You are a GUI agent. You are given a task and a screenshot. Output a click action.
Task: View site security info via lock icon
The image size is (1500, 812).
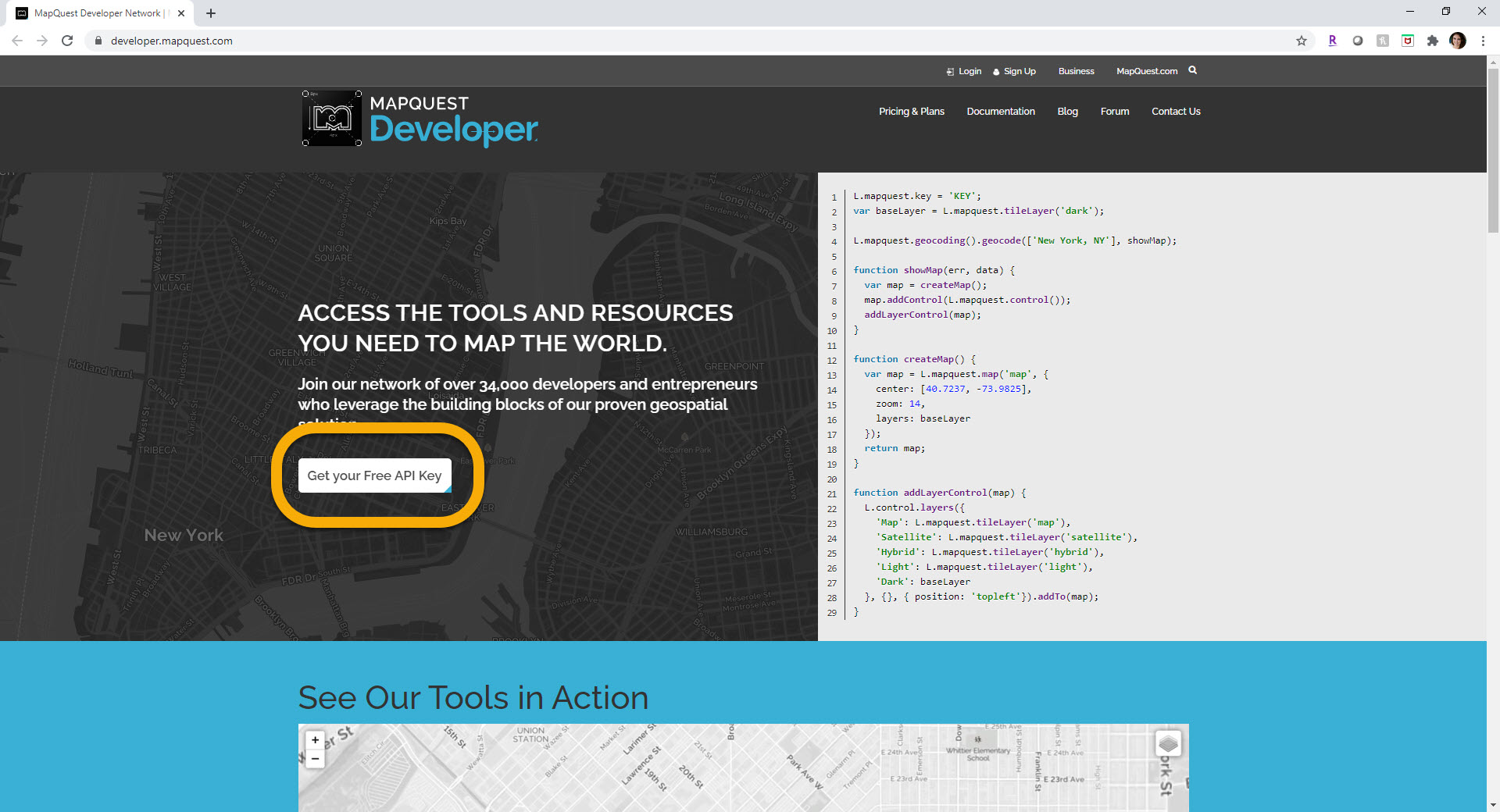click(x=98, y=41)
